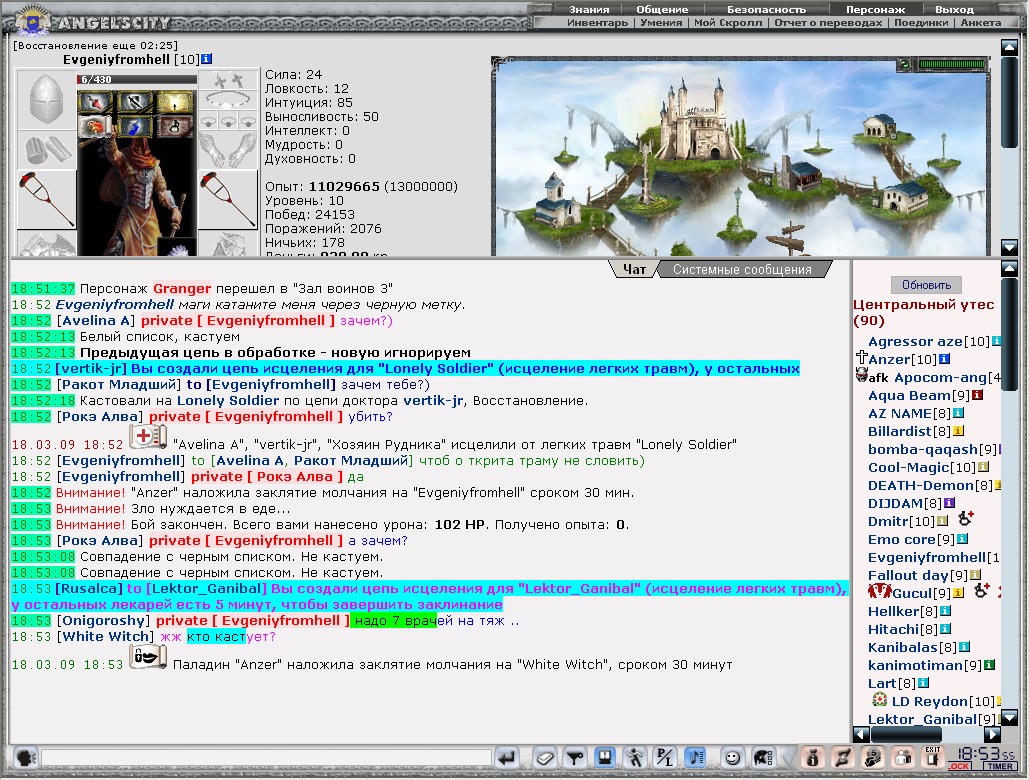Screen dimensions: 1029x780
Task: Click the pouch bag icon in bottom bar
Action: pyautogui.click(x=812, y=758)
